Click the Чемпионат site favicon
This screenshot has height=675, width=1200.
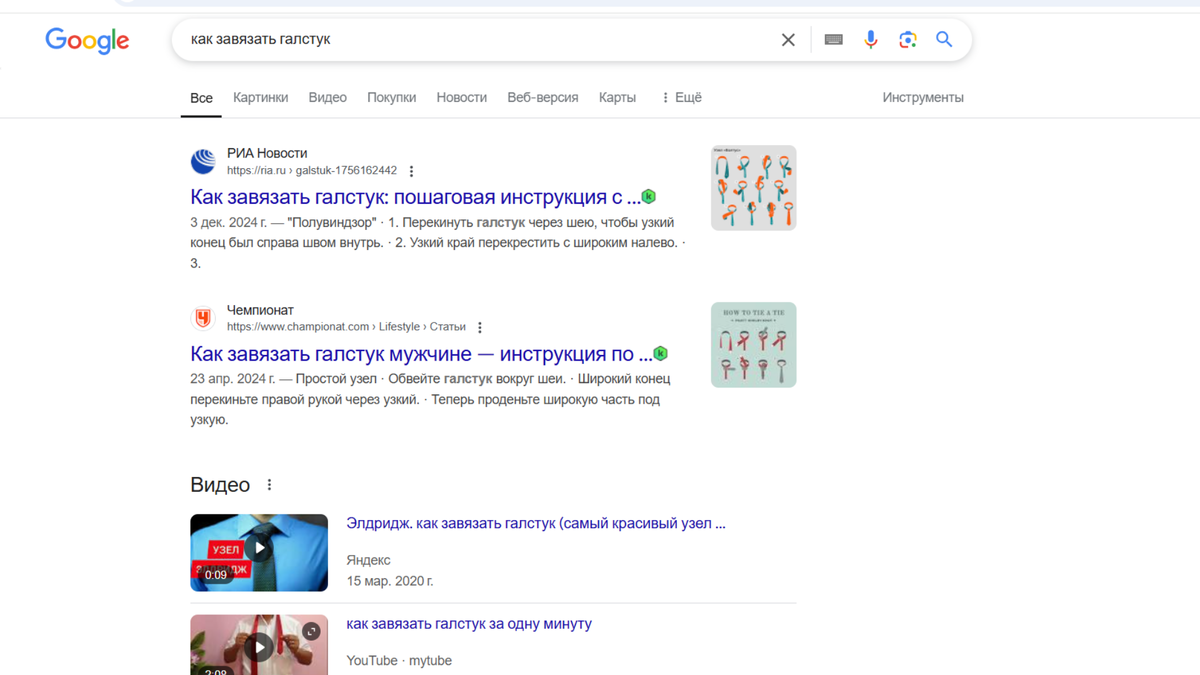203,318
